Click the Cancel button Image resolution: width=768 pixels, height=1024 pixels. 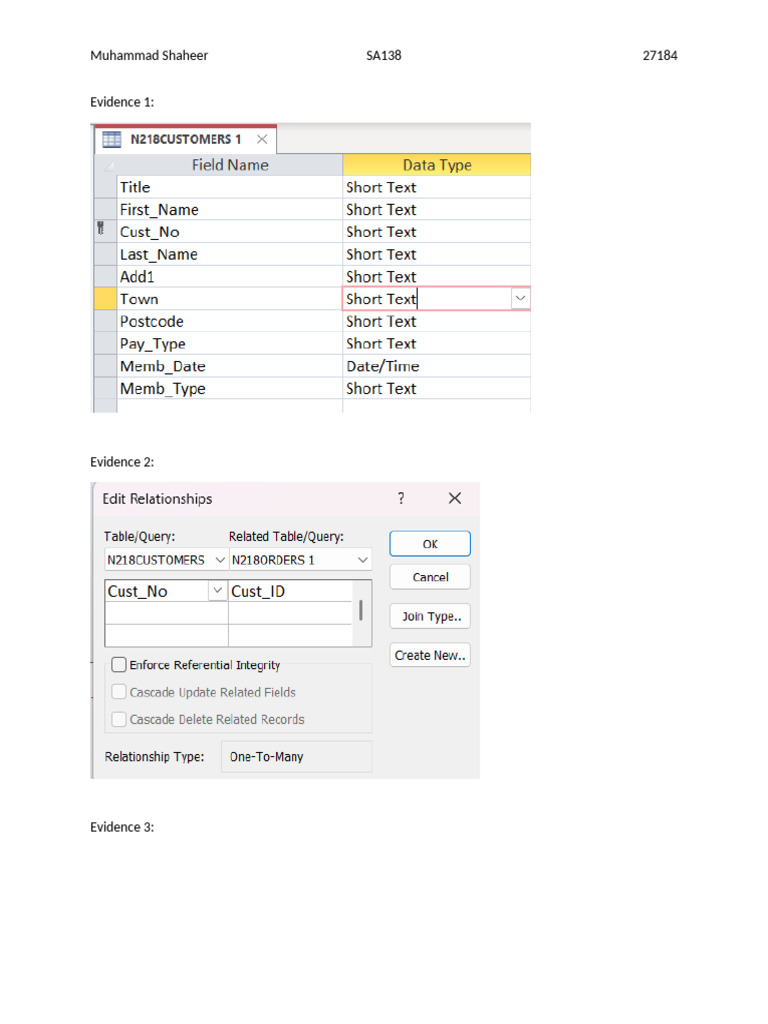pos(430,577)
